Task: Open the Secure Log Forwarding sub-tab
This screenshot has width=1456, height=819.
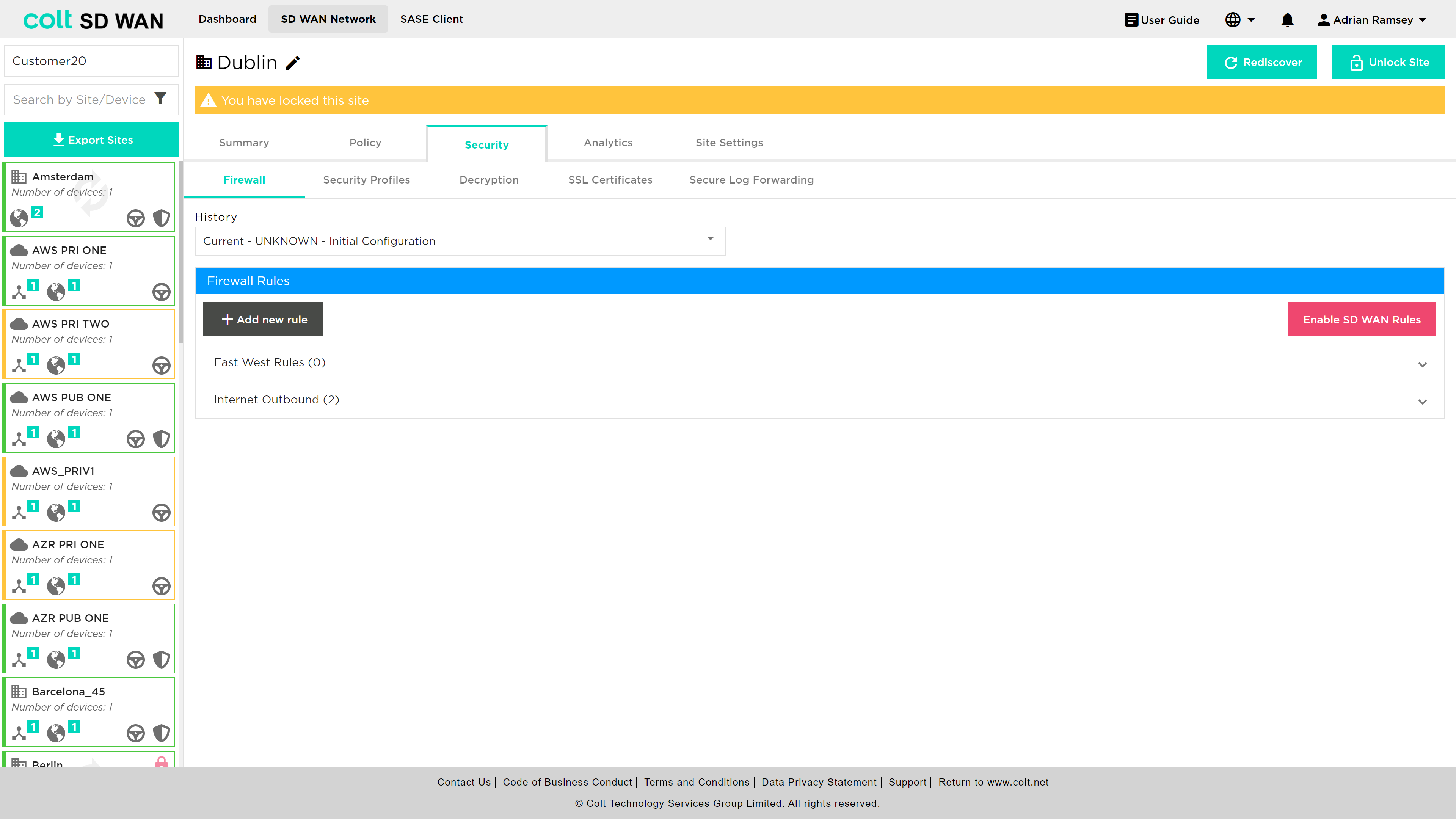Action: click(752, 180)
